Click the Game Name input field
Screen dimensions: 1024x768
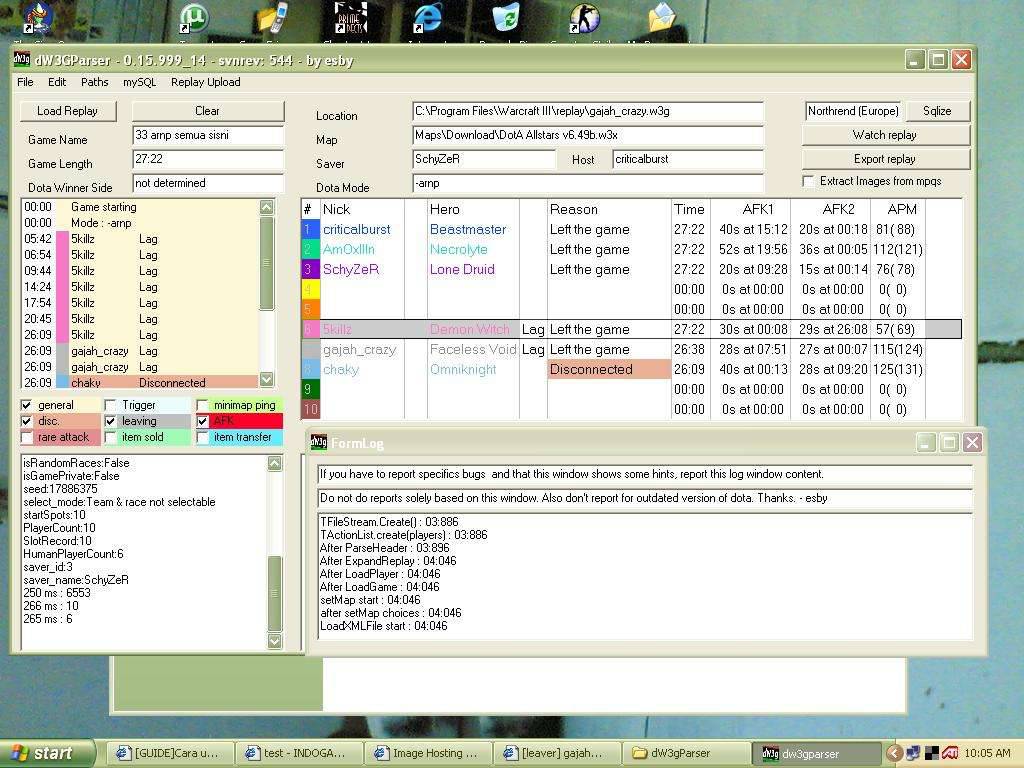pyautogui.click(x=208, y=136)
